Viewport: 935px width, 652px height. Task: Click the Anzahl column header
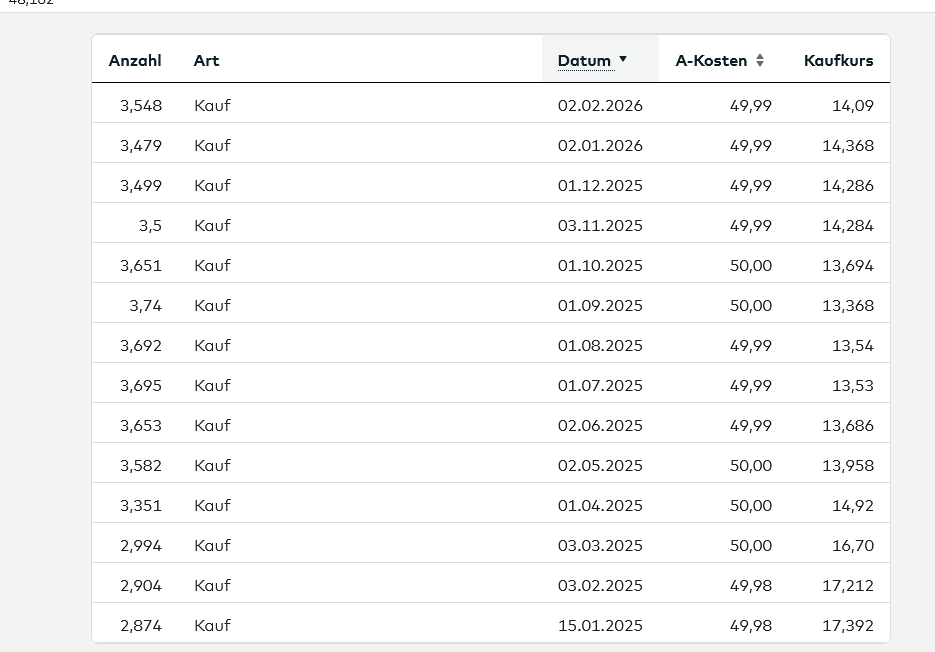point(135,61)
